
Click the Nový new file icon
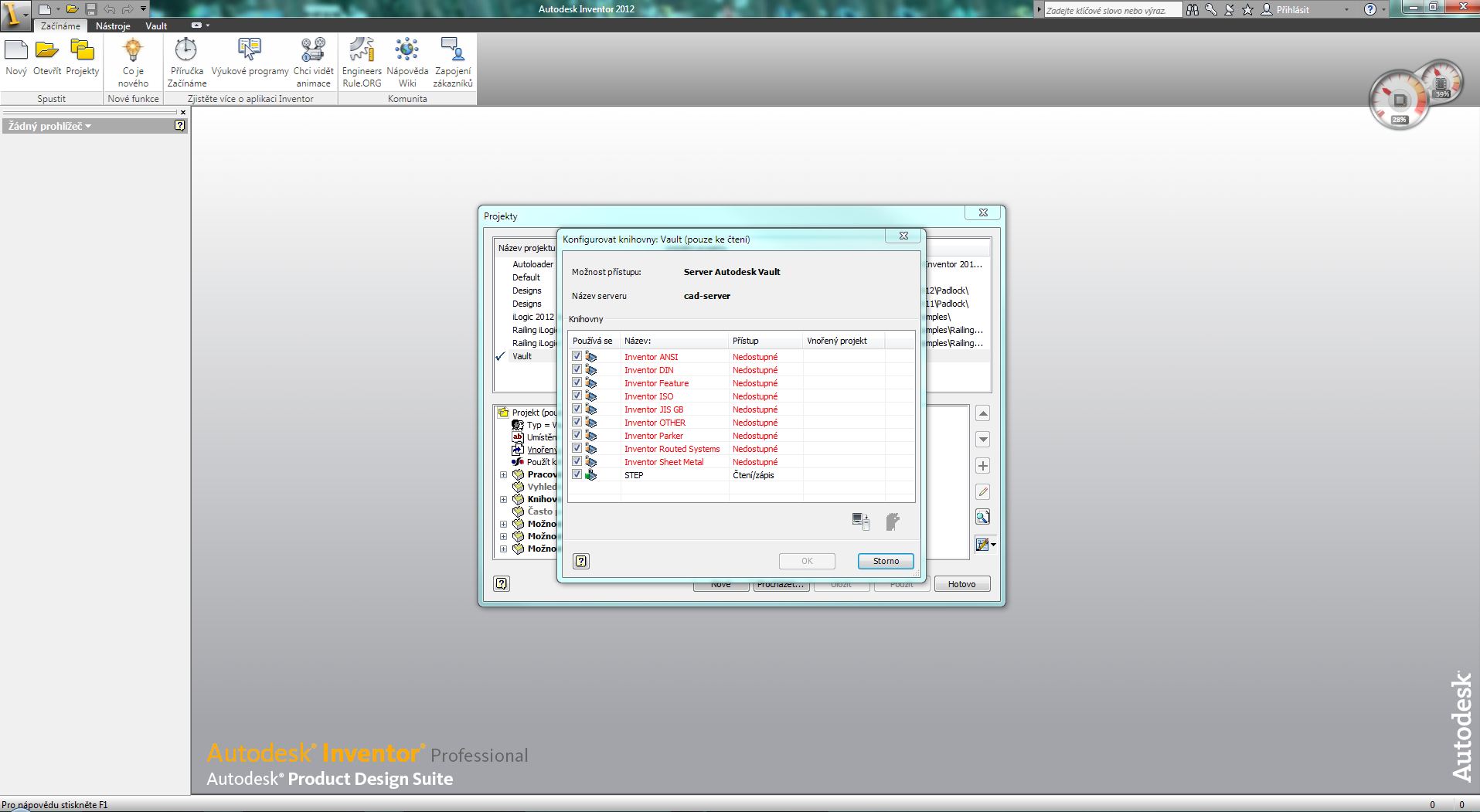click(x=16, y=51)
